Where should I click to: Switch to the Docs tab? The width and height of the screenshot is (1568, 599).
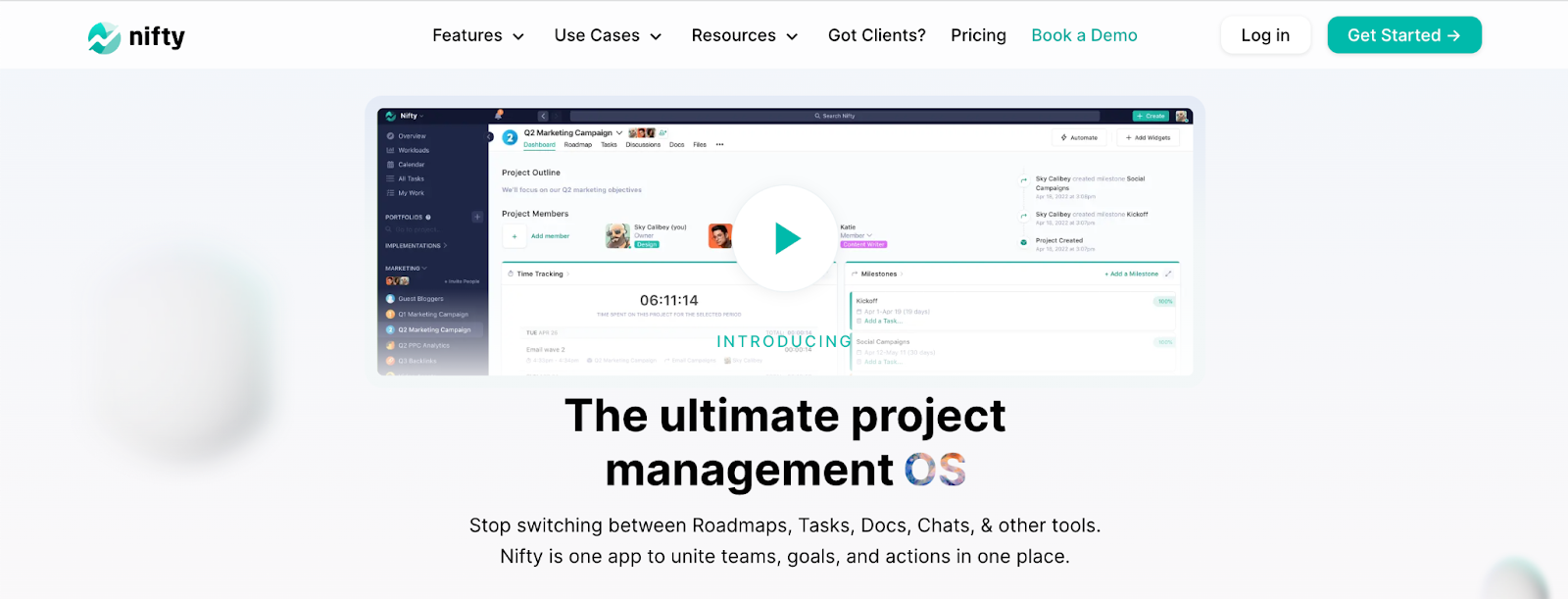(x=676, y=145)
